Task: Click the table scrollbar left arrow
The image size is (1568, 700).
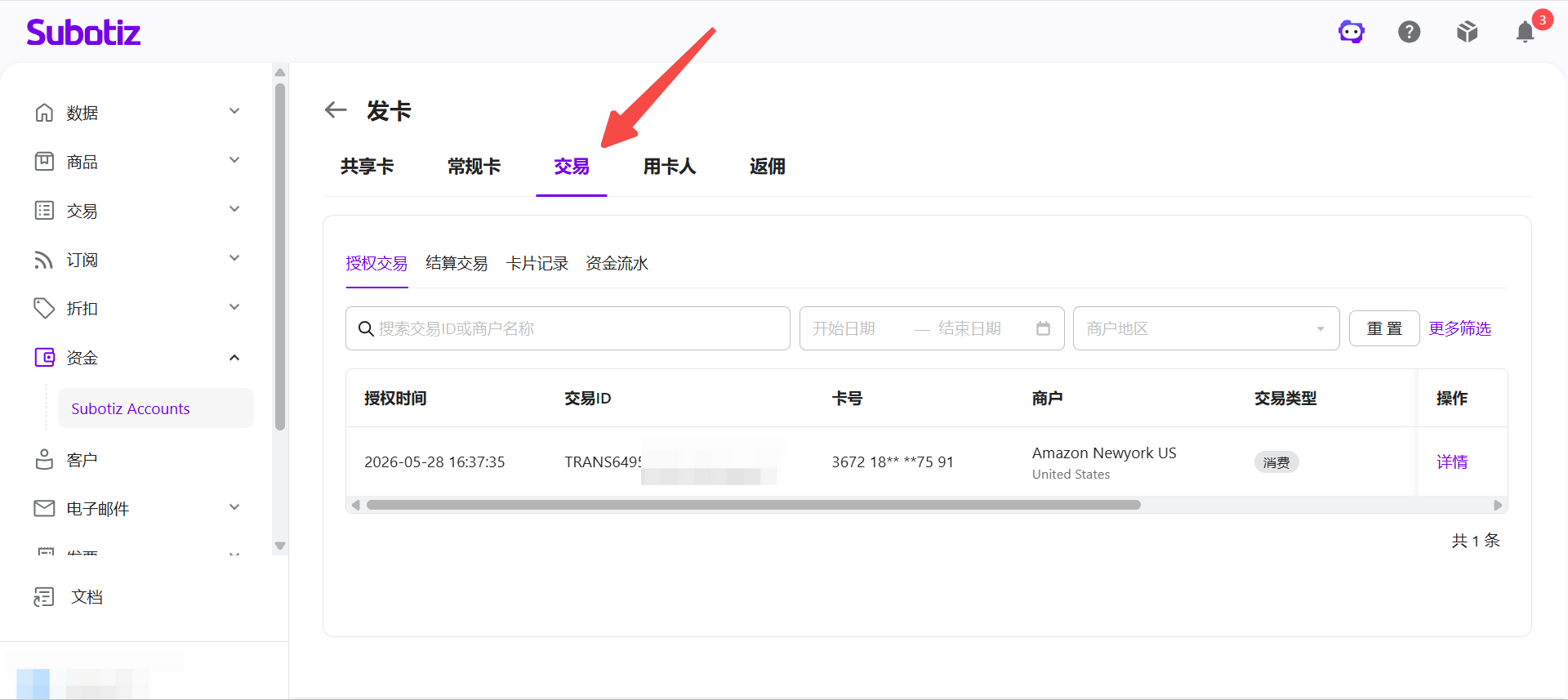Action: click(x=355, y=505)
